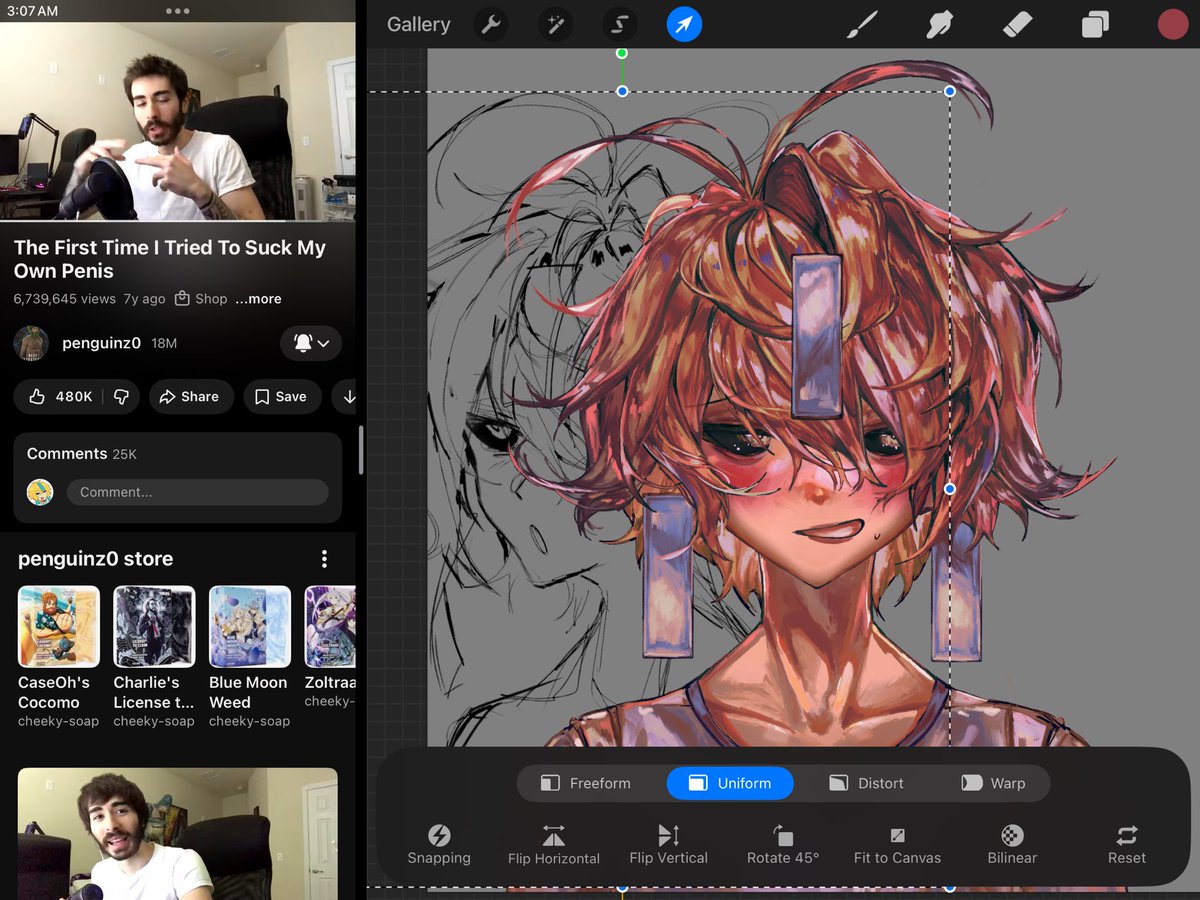The width and height of the screenshot is (1200, 900).
Task: Open Adjustments magic wand menu
Action: pos(554,24)
